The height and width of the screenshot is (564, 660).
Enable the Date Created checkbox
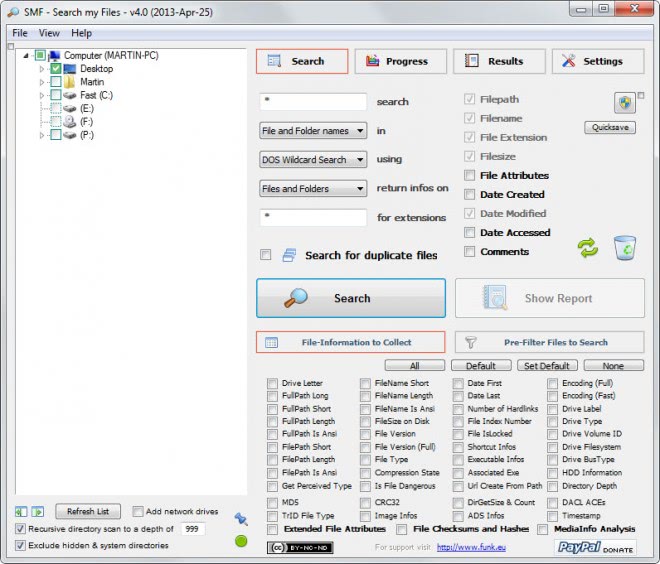click(469, 194)
